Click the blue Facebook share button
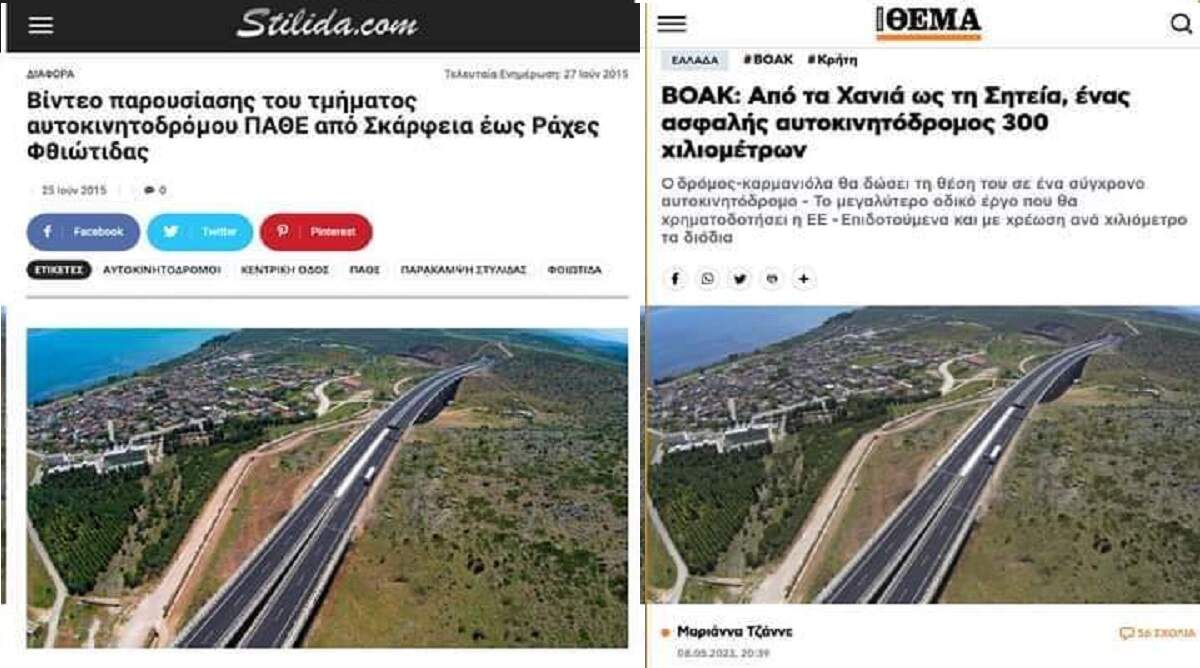The height and width of the screenshot is (668, 1200). point(84,232)
